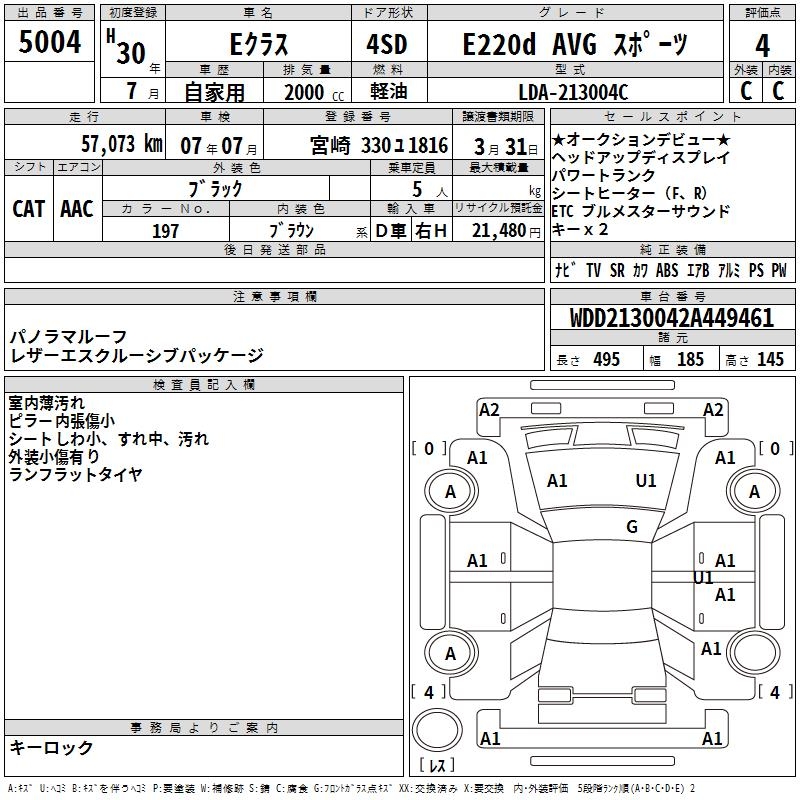Click キーx 2 text
Image resolution: width=800 pixels, height=800 pixels.
(580, 230)
